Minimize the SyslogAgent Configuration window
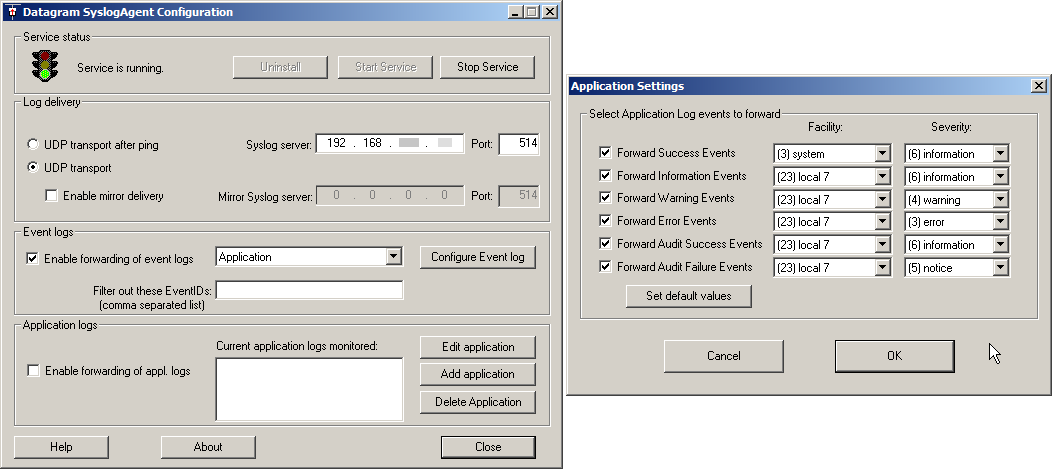 click(x=514, y=12)
